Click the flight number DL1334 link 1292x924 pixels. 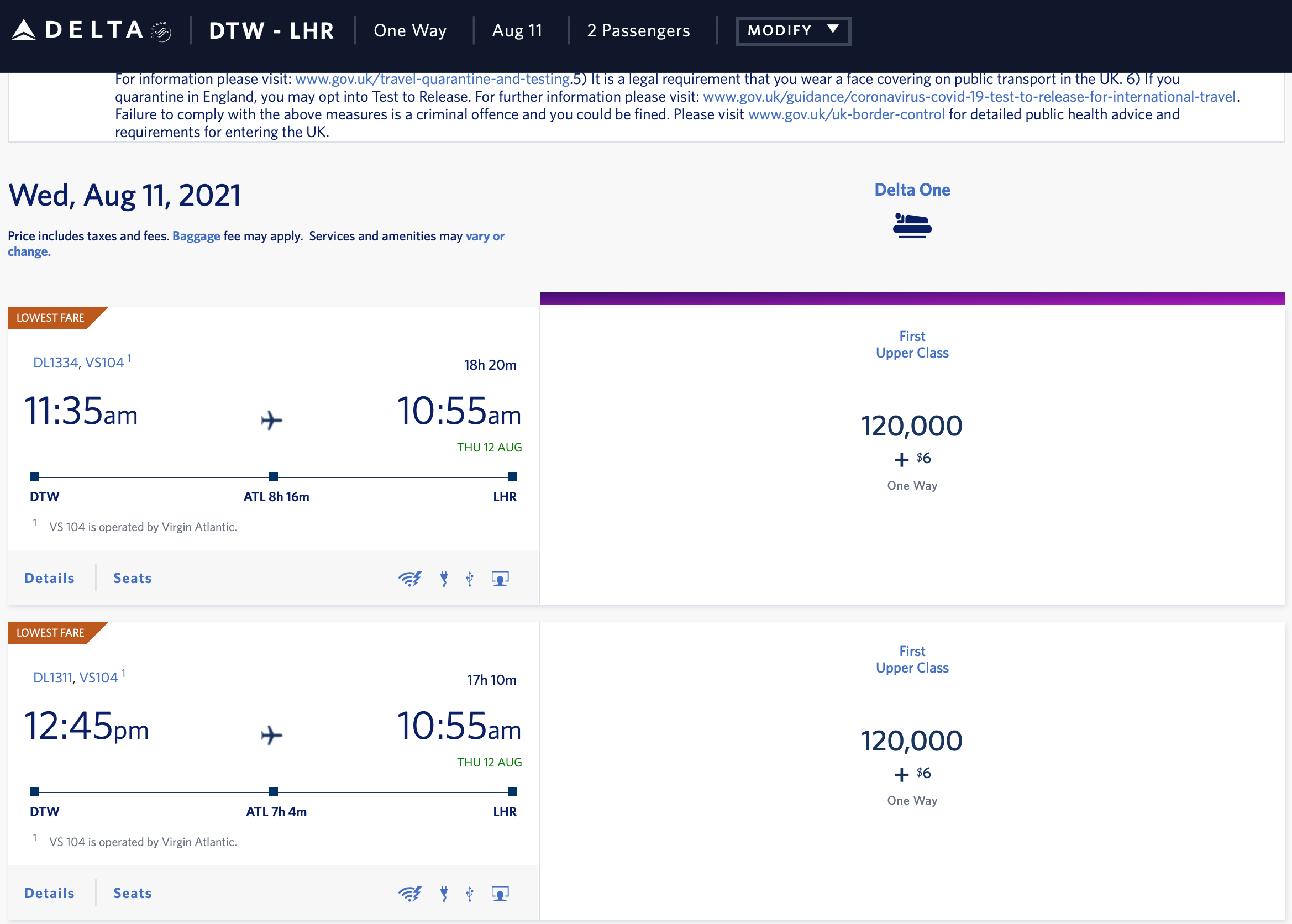coord(55,363)
